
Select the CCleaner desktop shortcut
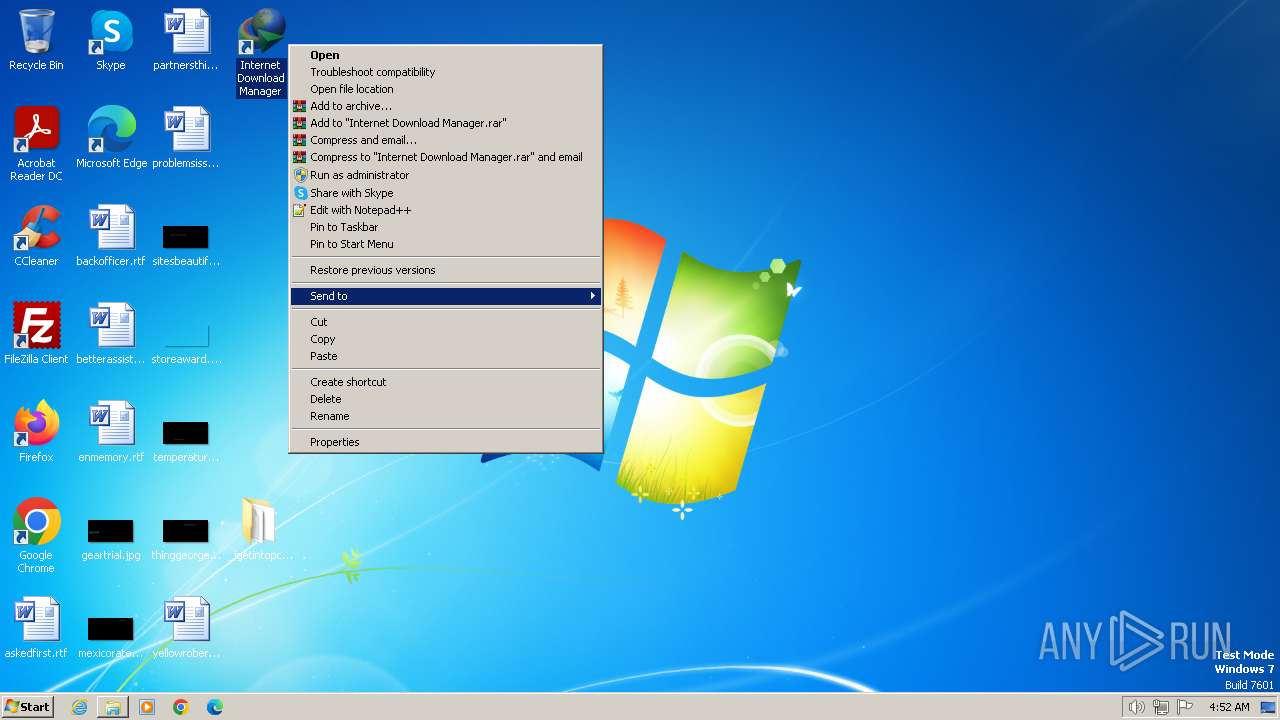click(36, 236)
